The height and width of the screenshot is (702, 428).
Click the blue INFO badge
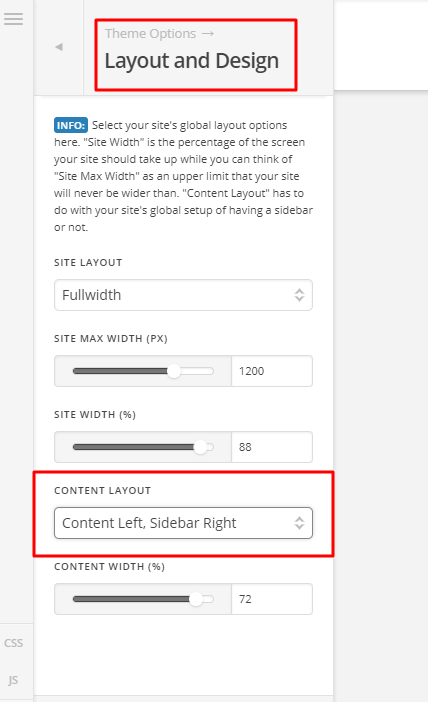coord(71,125)
